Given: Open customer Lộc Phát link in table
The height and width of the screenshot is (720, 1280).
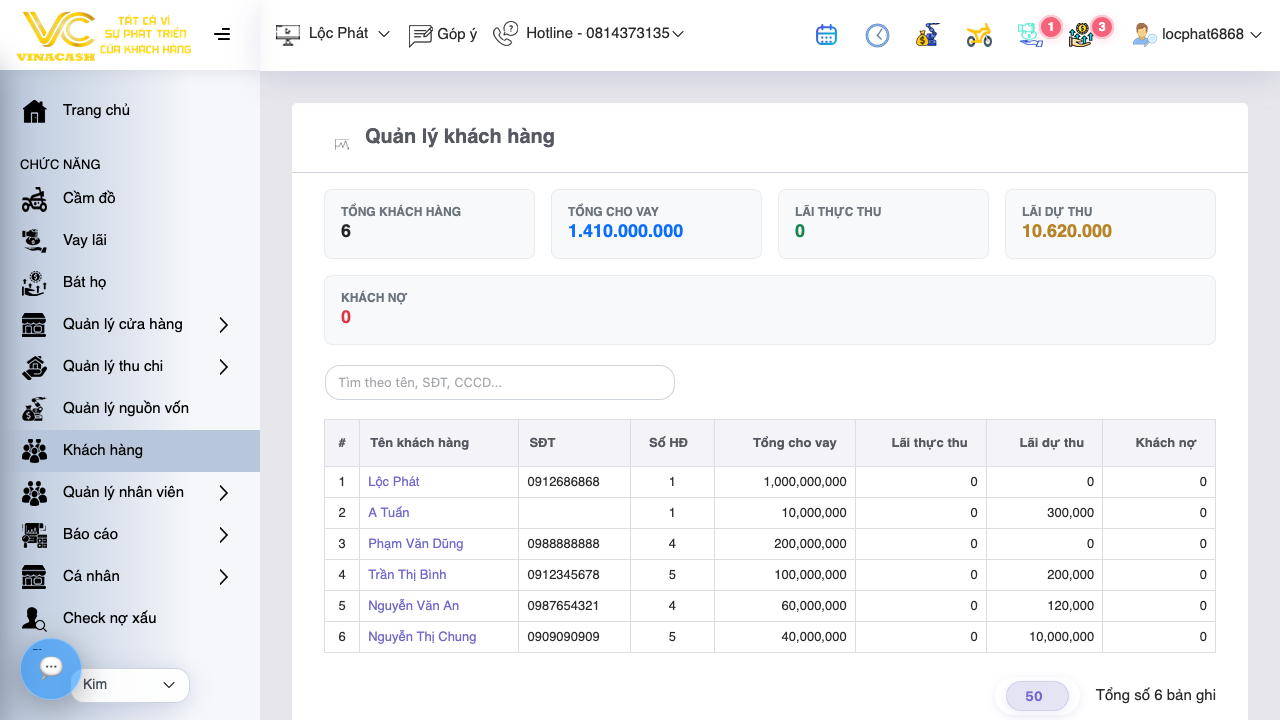Looking at the screenshot, I should (394, 482).
